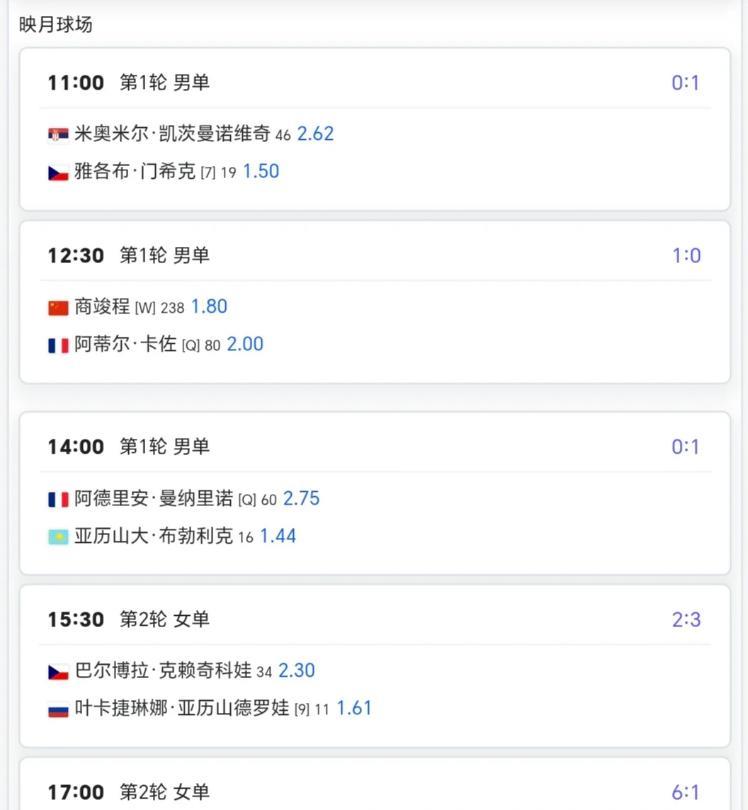
Task: Open player 亚历山大·布勃利克 profile
Action: pos(153,537)
